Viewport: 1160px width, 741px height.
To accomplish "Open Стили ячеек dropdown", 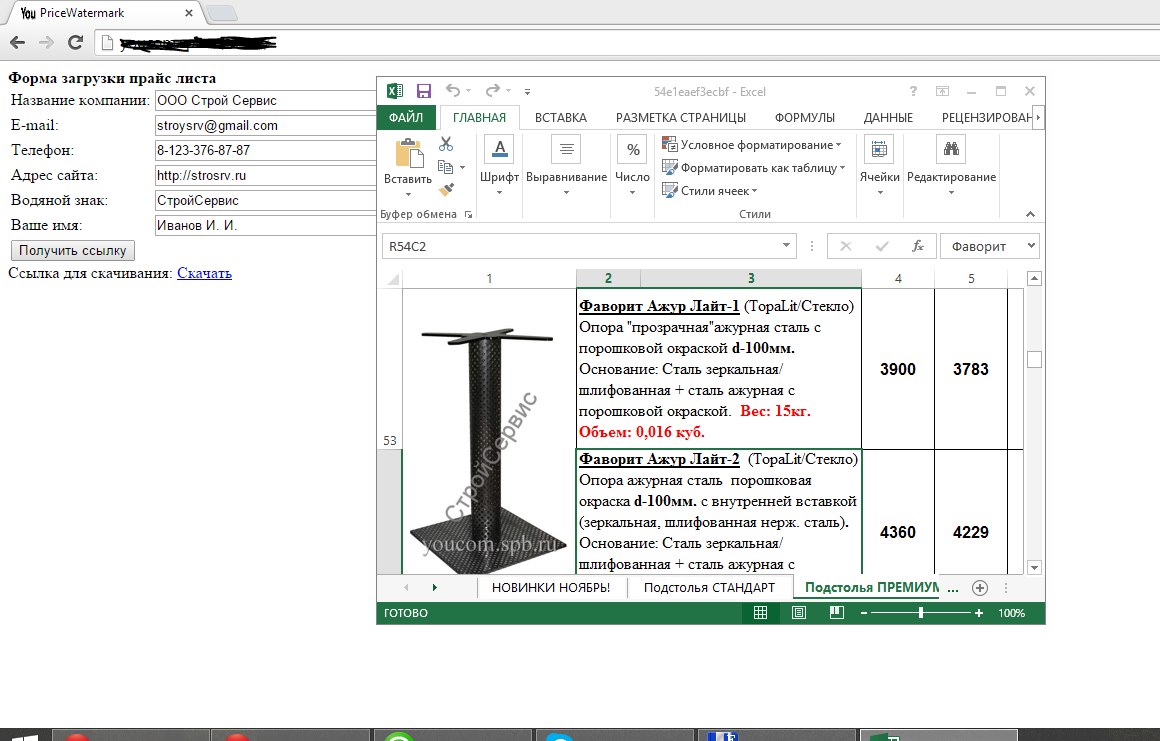I will 710,191.
